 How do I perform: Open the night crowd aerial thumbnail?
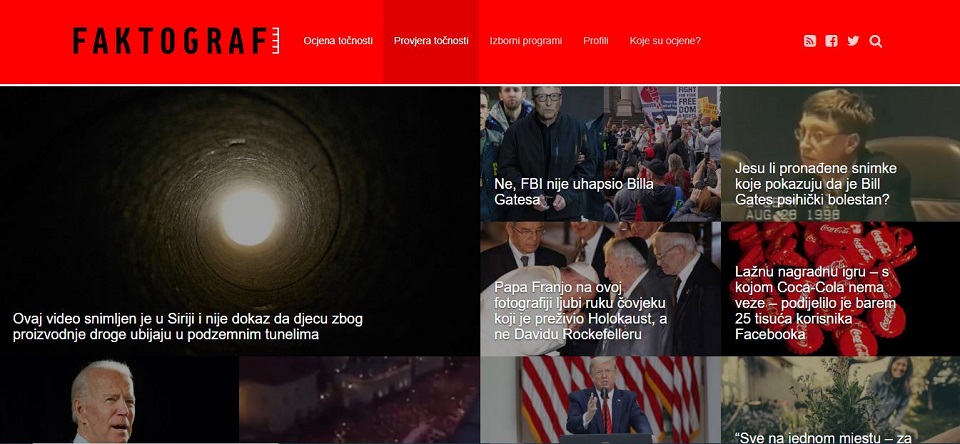tap(359, 399)
